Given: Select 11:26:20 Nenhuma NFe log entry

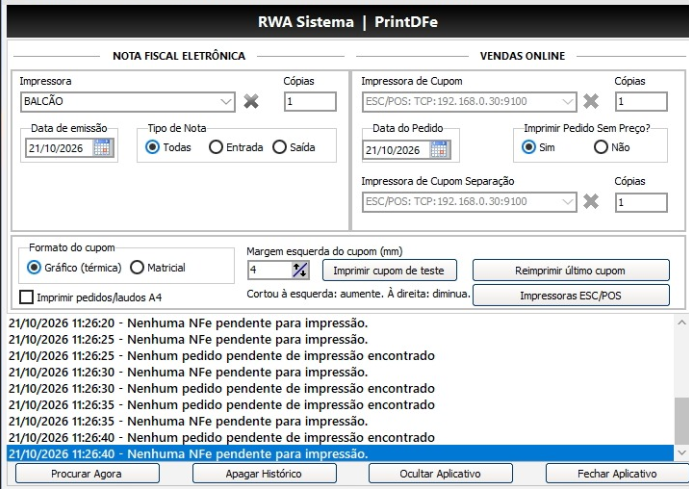Looking at the screenshot, I should tap(340, 323).
